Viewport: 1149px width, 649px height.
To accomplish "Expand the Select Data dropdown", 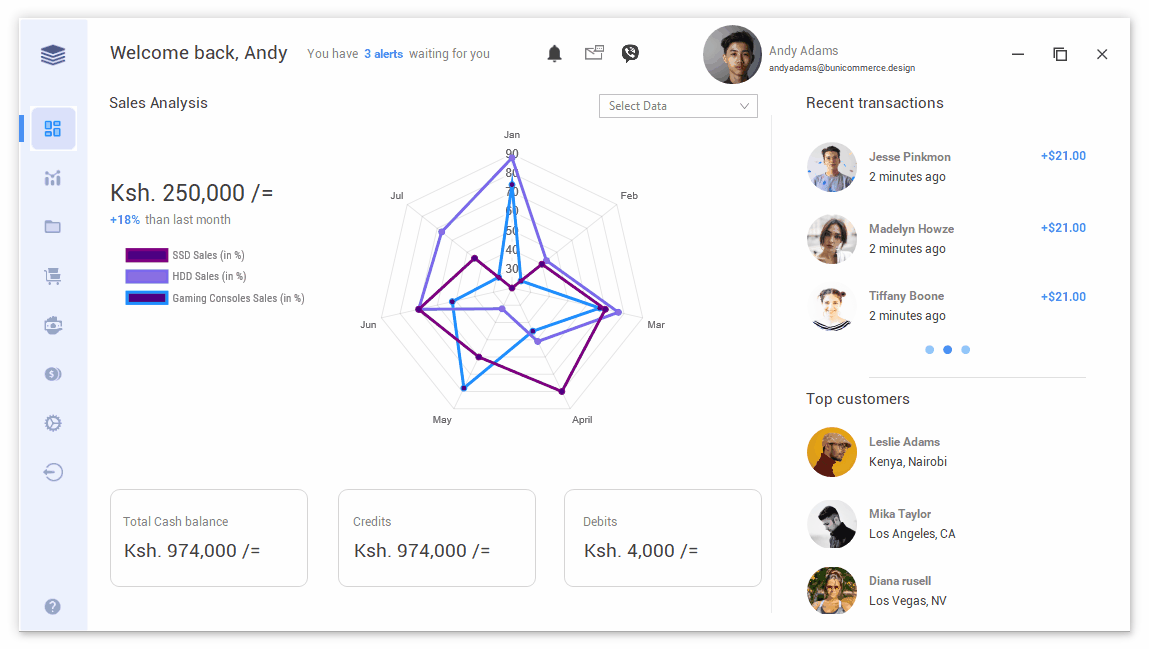I will [x=678, y=106].
